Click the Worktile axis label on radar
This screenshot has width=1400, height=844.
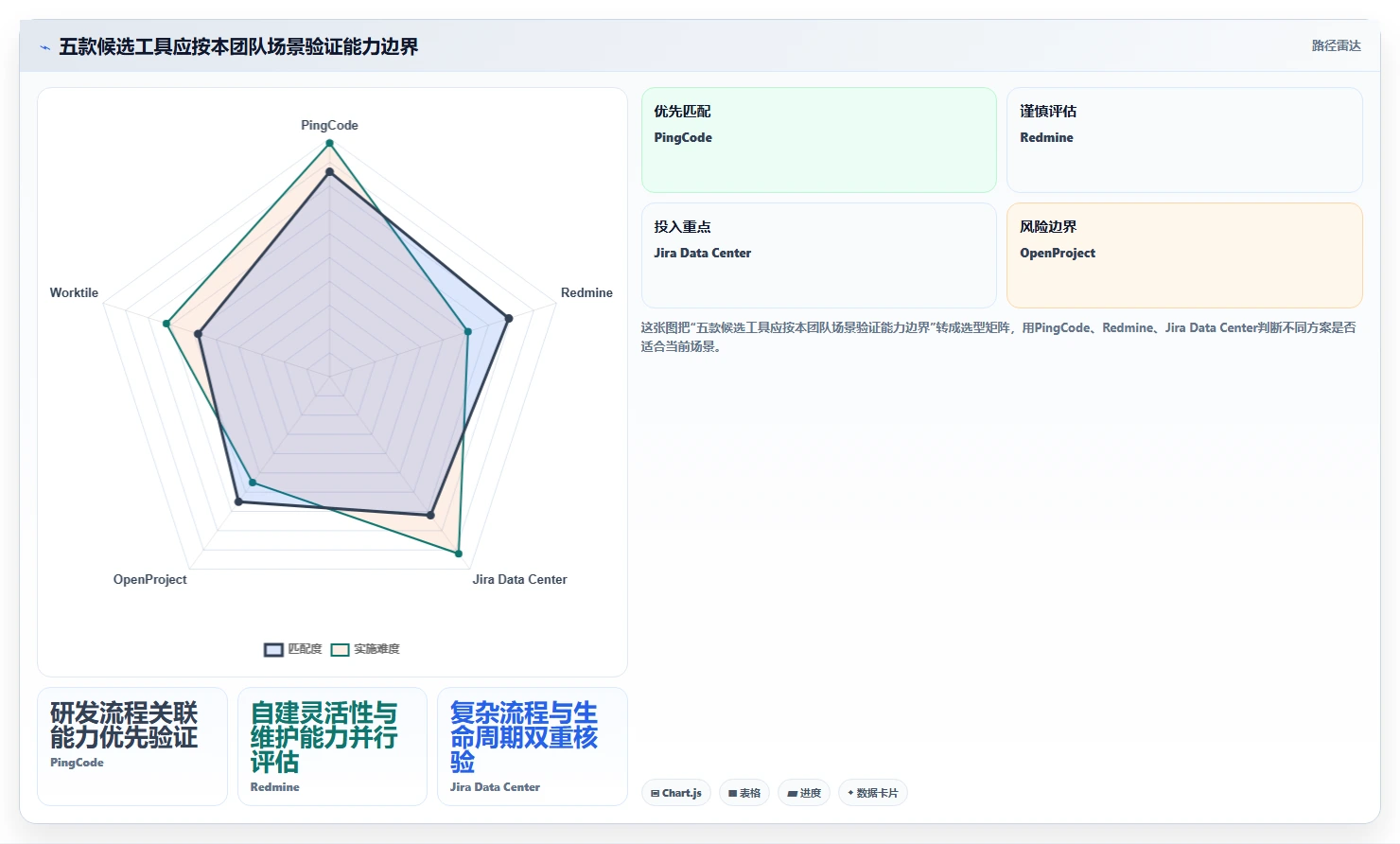(x=74, y=292)
